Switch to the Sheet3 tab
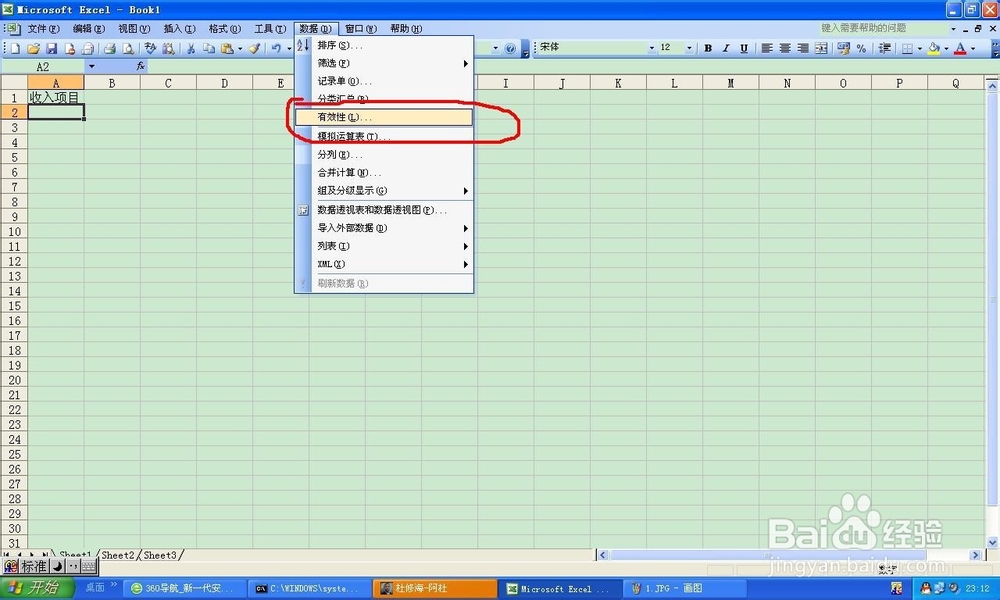The width and height of the screenshot is (1000, 600). point(160,555)
